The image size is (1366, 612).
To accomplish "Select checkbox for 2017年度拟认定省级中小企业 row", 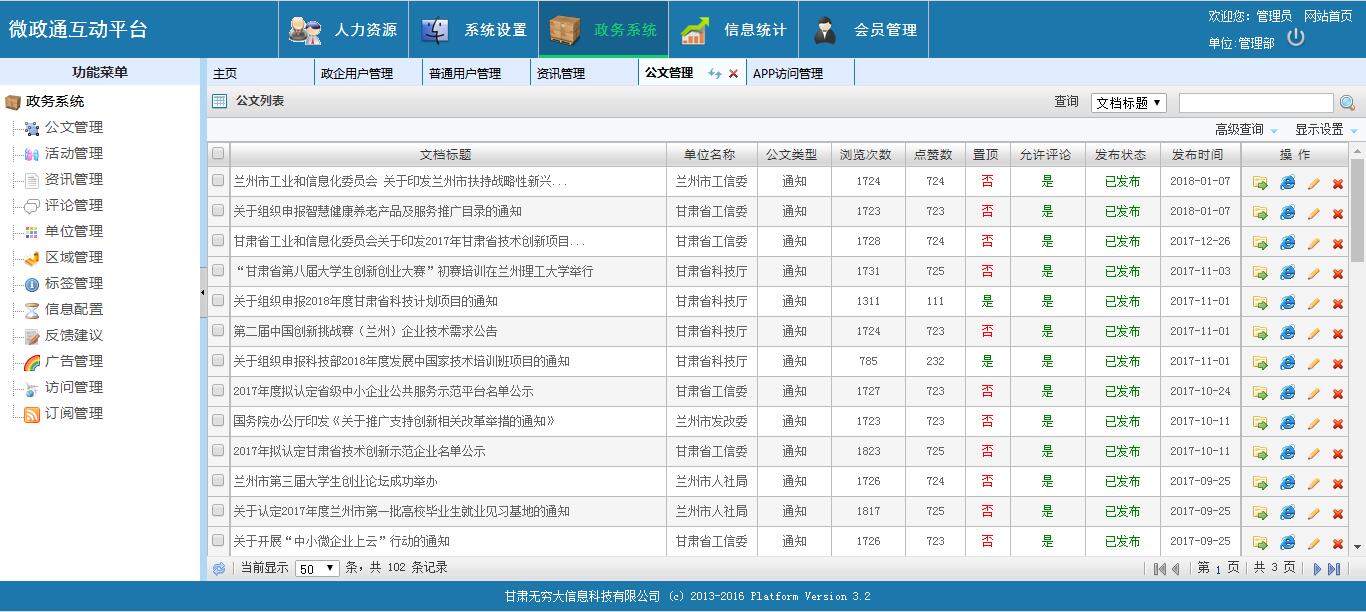I will pos(218,391).
